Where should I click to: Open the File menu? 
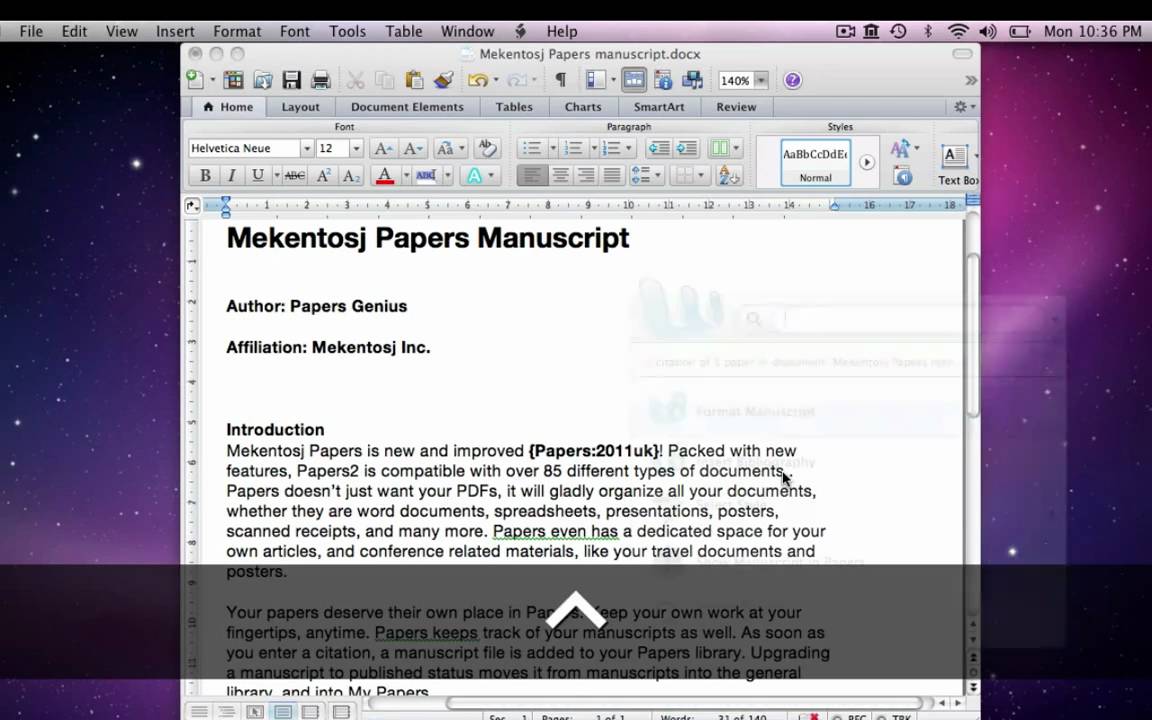point(31,32)
